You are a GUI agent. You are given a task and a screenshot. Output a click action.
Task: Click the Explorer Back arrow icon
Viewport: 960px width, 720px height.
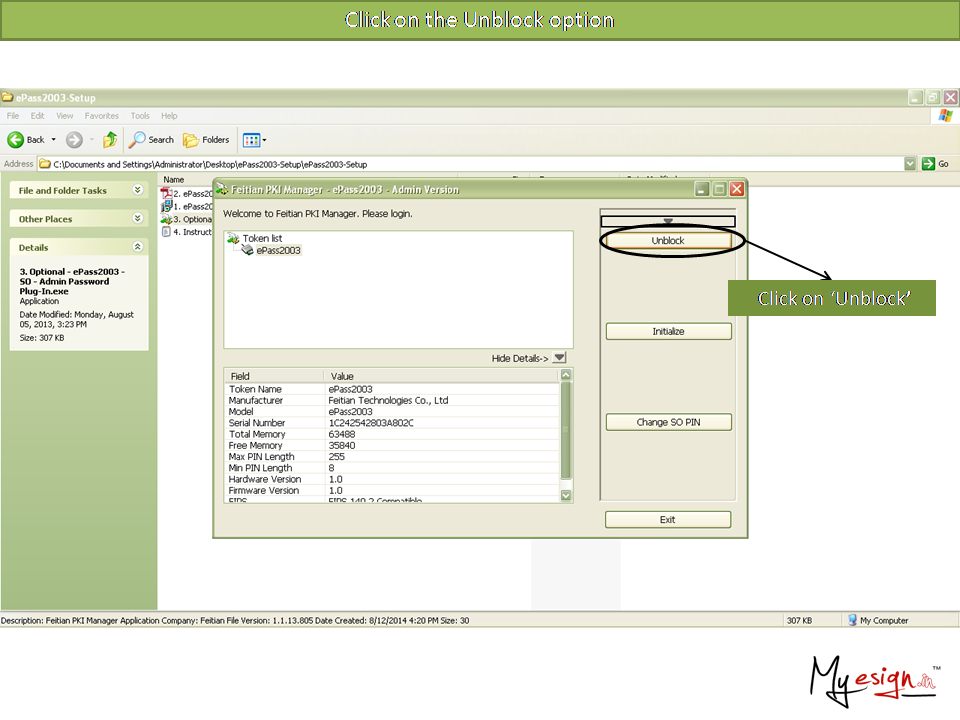point(16,140)
